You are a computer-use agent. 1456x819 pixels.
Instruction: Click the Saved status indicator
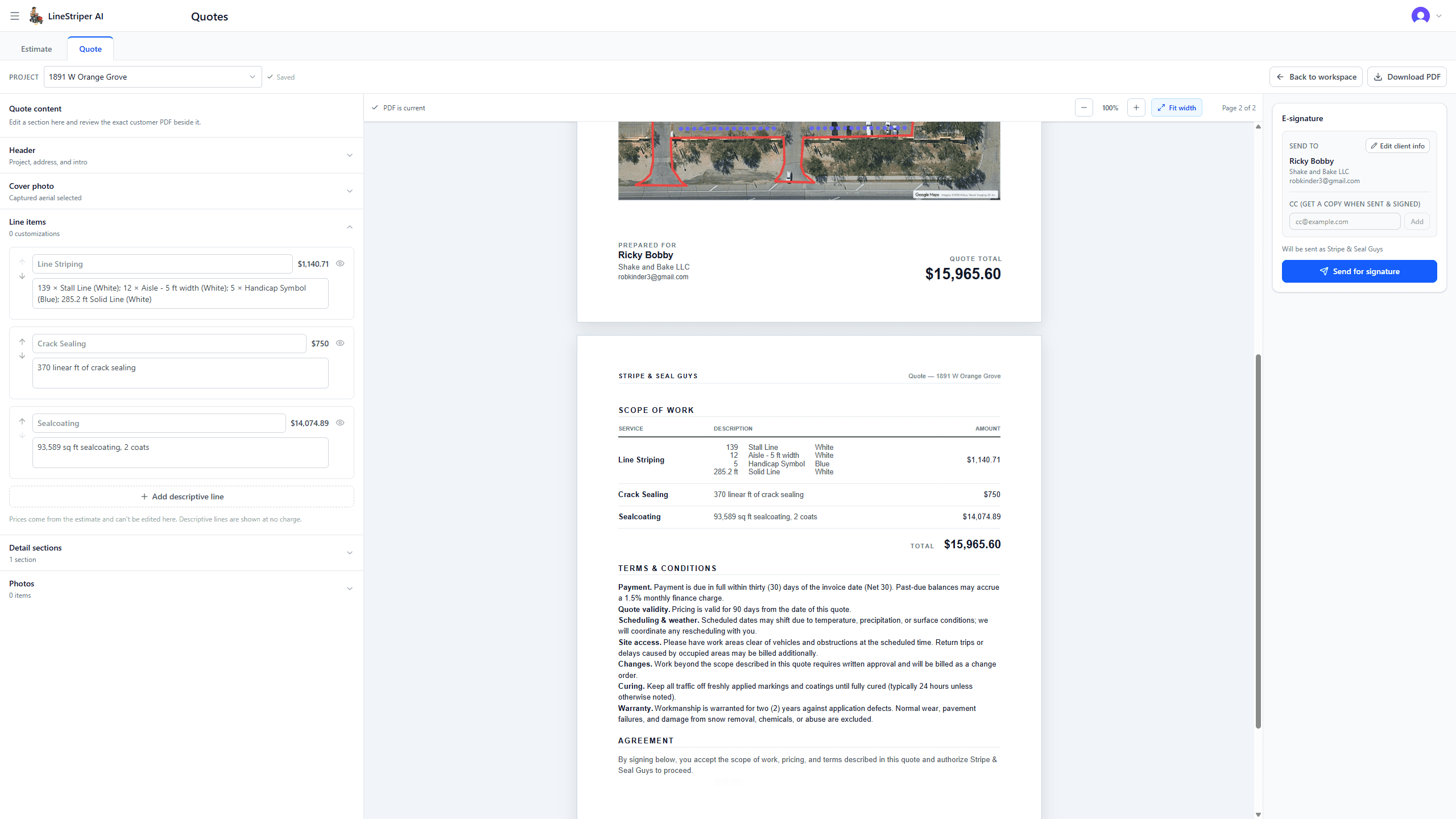pyautogui.click(x=281, y=77)
